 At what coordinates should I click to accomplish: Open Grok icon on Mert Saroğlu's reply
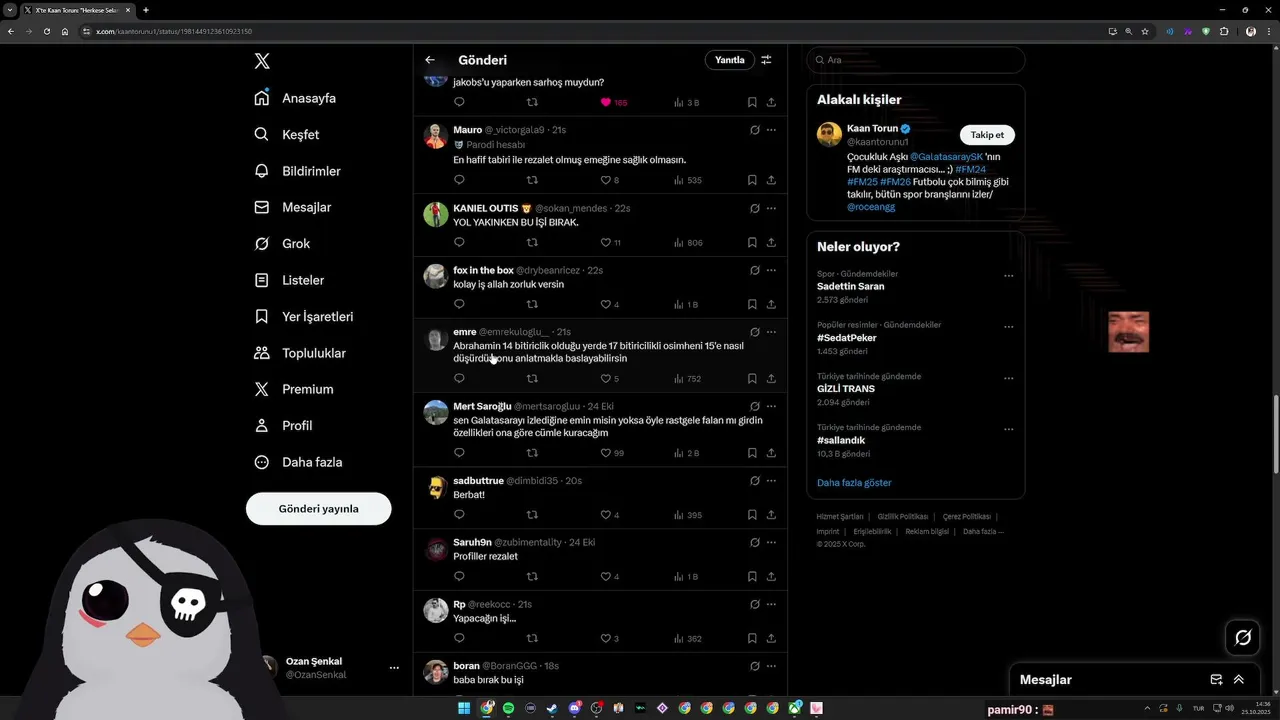(754, 406)
